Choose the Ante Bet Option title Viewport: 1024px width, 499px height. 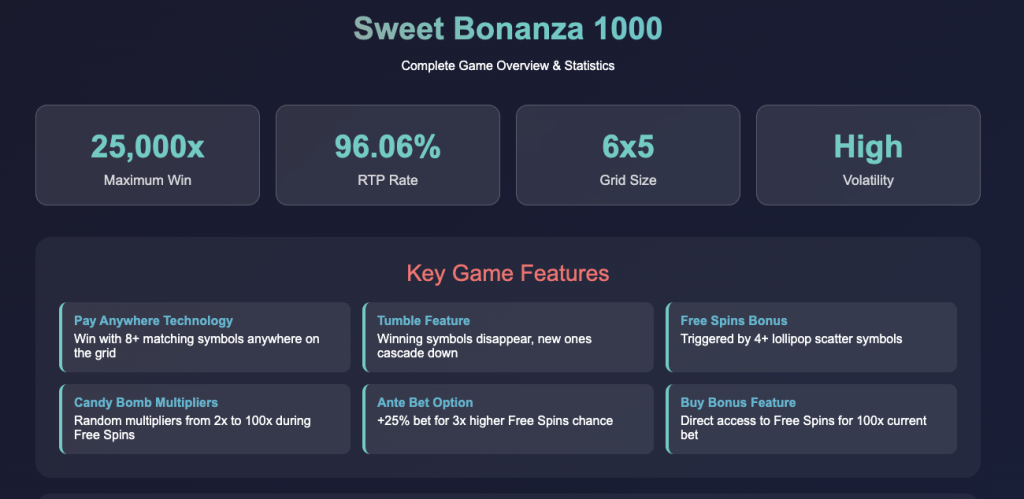(425, 403)
